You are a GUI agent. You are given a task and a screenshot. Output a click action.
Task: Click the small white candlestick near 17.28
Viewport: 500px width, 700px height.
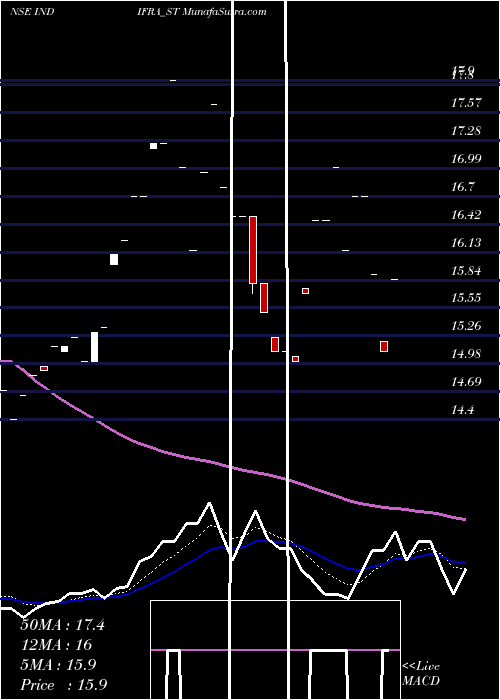pos(154,146)
